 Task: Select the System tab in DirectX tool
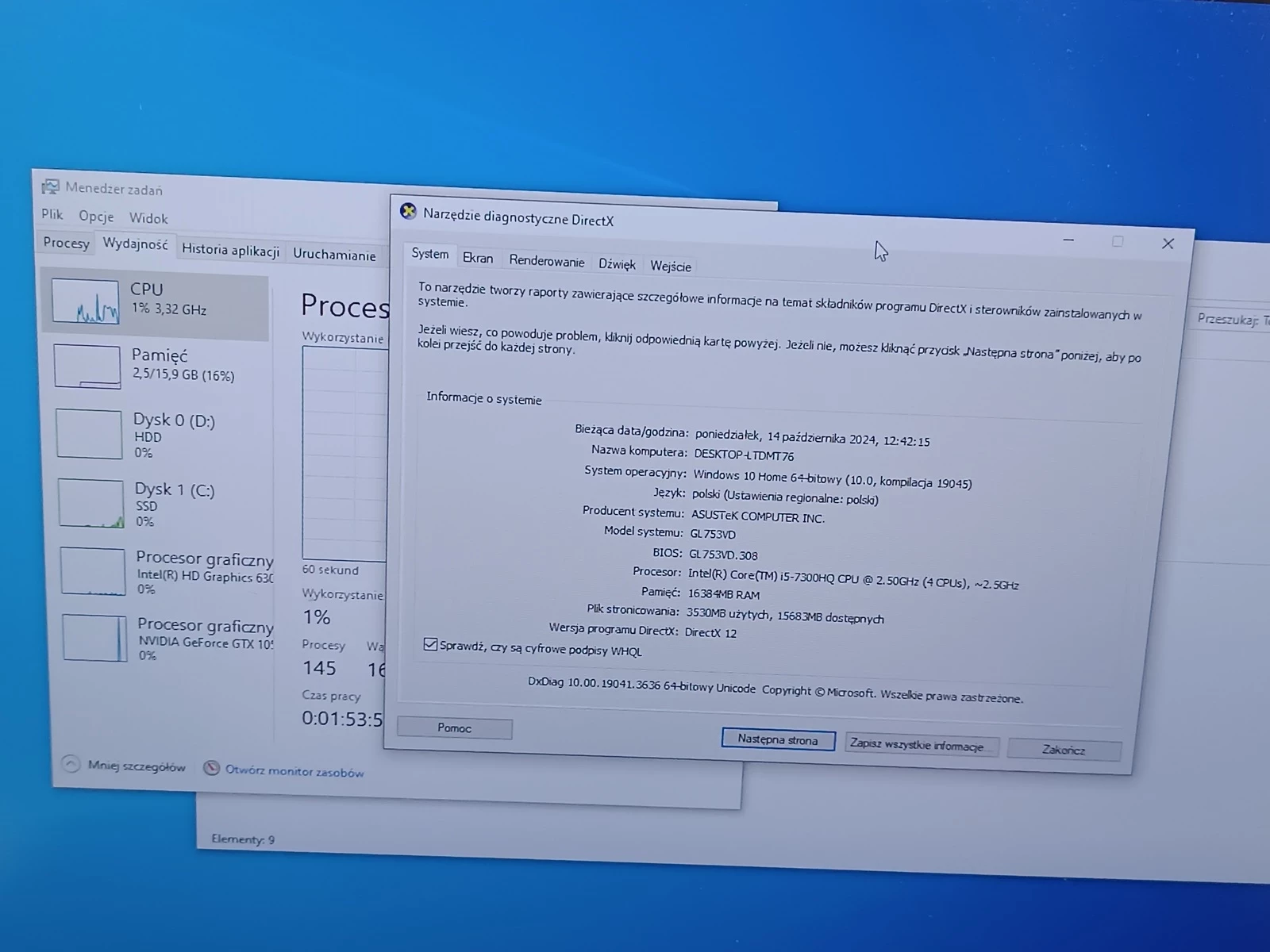[x=429, y=254]
